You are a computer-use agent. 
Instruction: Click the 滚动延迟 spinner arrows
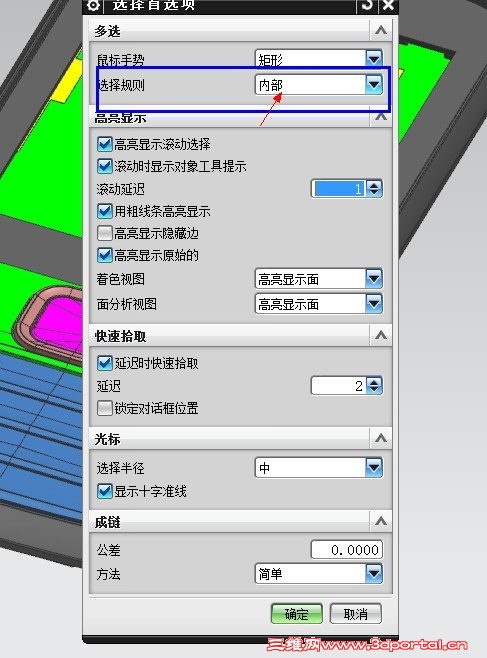[374, 189]
